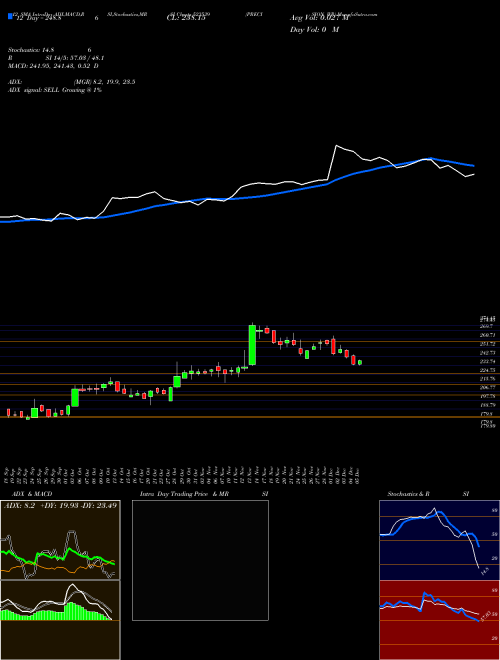Click the ADX indicator chart with green line
This screenshot has width=500, height=660.
coord(60,540)
